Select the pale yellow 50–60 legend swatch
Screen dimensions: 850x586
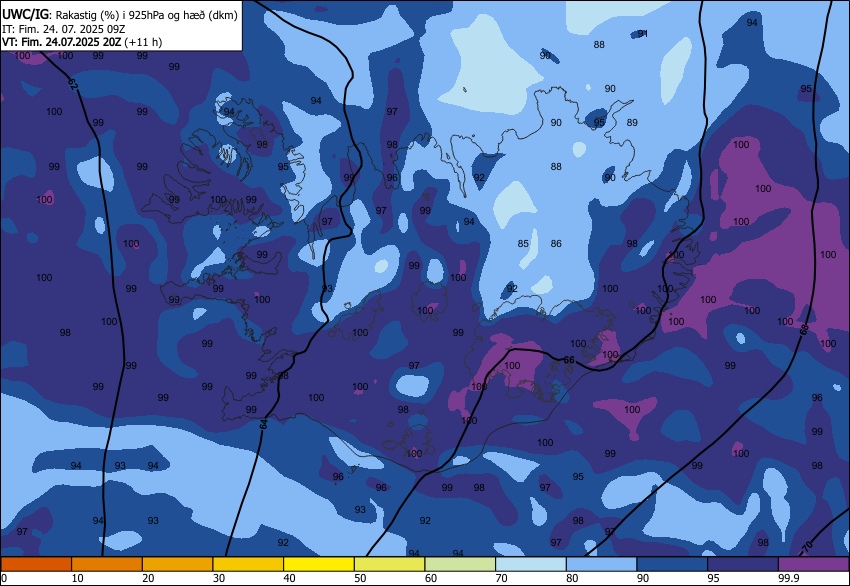coord(389,564)
